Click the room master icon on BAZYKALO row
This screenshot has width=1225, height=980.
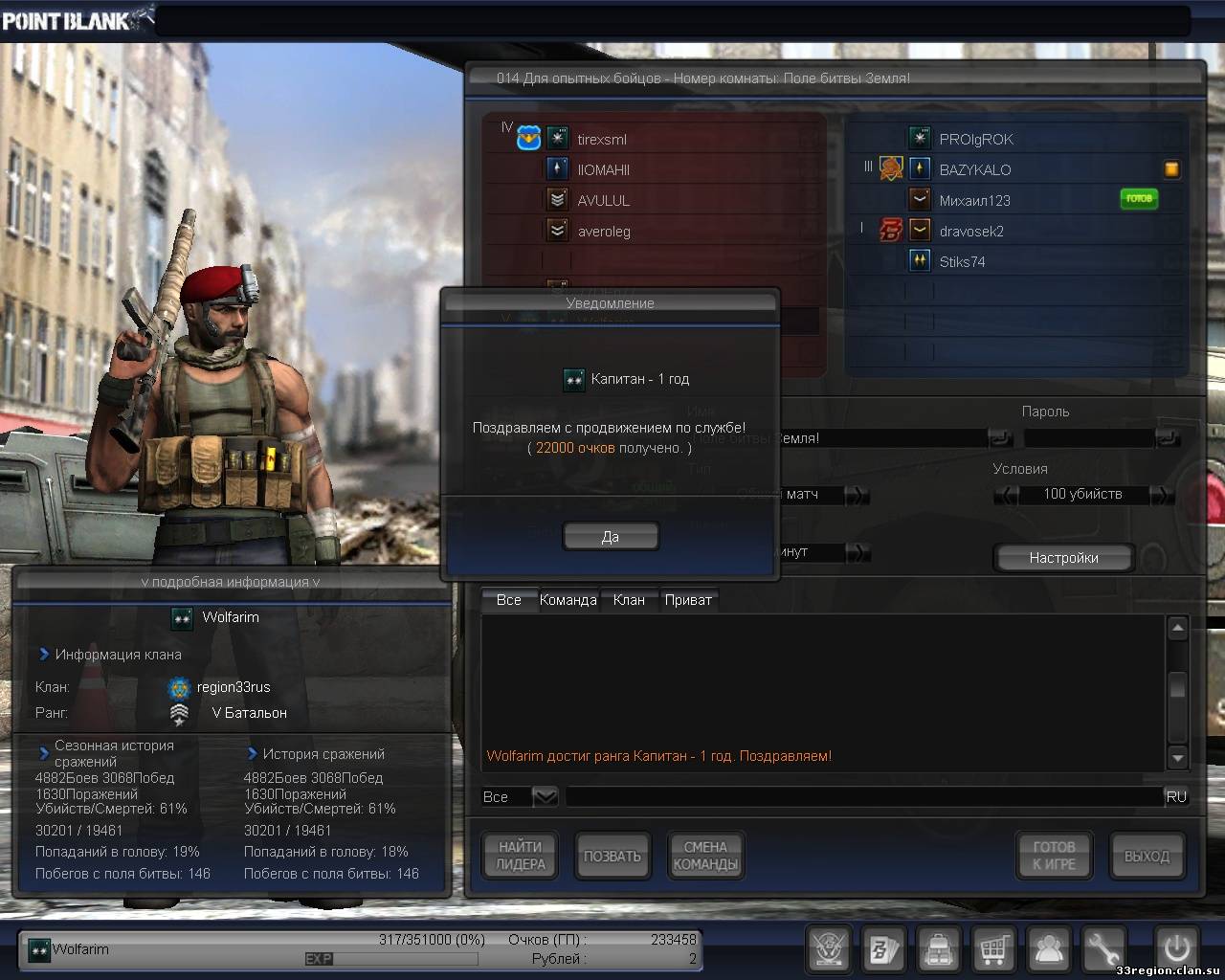pyautogui.click(x=1171, y=169)
